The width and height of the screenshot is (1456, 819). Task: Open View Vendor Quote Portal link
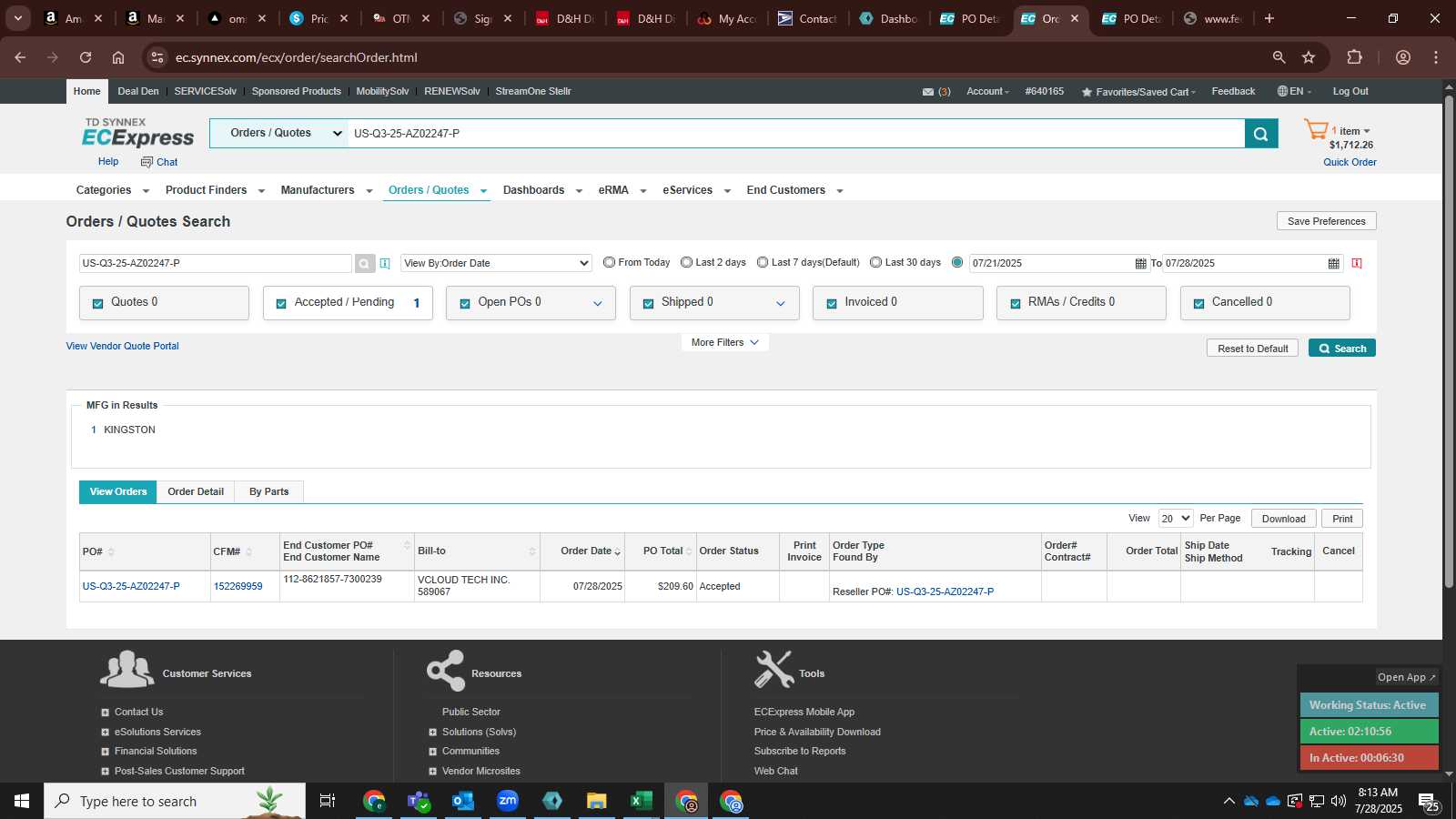pos(122,346)
